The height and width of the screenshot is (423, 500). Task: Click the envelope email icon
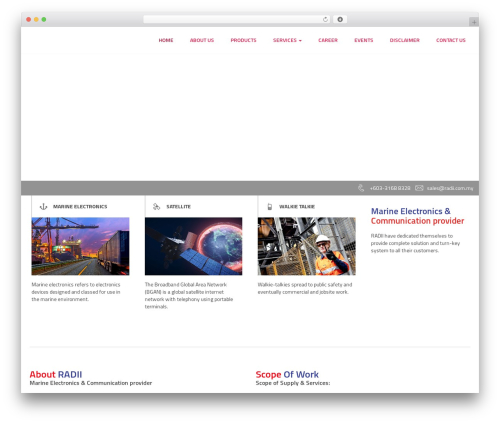point(419,188)
